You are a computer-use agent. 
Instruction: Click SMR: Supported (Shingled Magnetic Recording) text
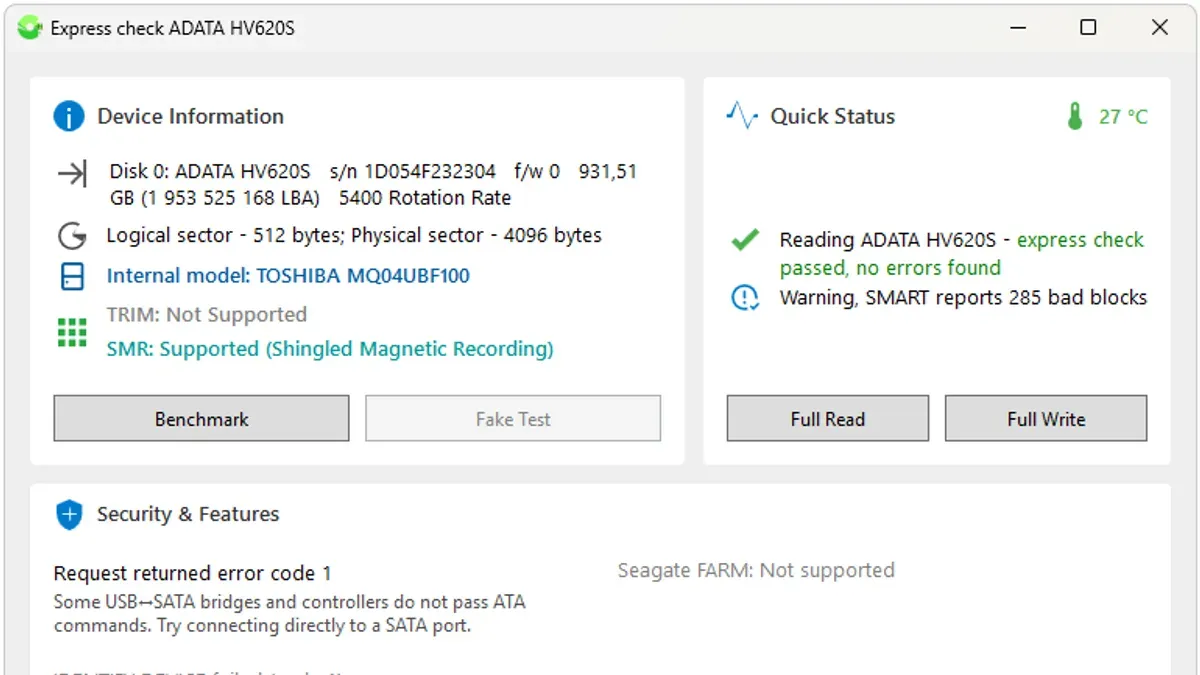point(330,349)
